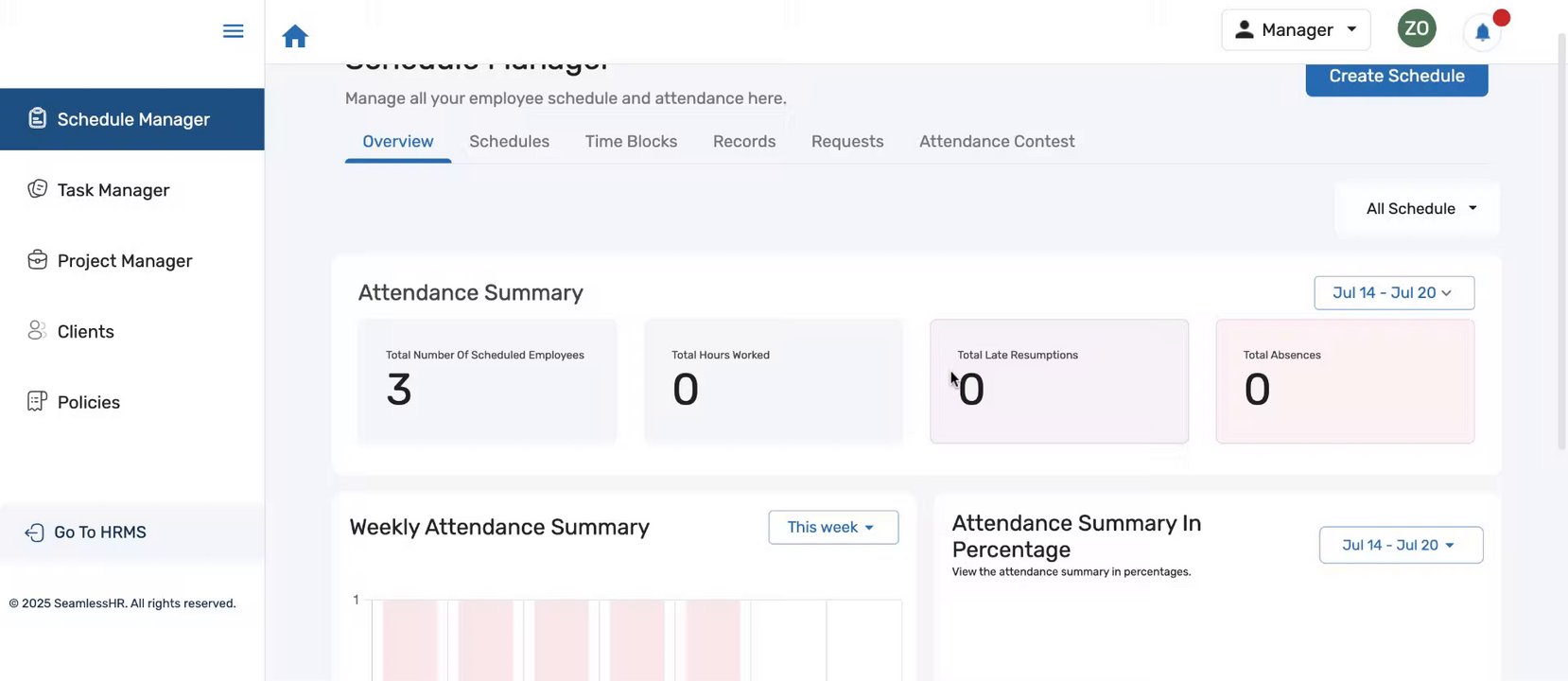1568x681 pixels.
Task: Expand the All Schedule dropdown
Action: tap(1420, 209)
